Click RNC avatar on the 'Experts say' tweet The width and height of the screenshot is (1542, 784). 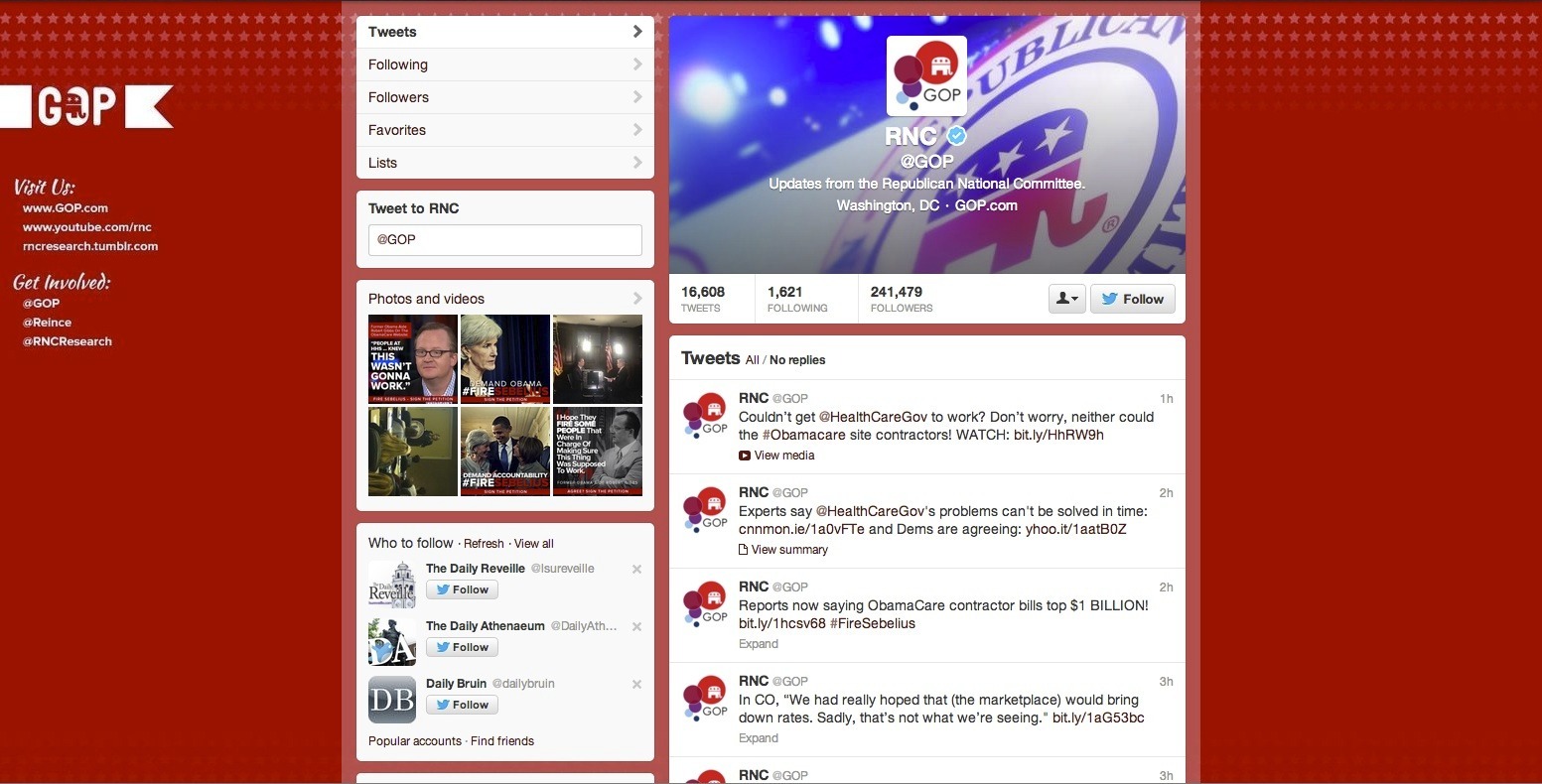click(705, 509)
